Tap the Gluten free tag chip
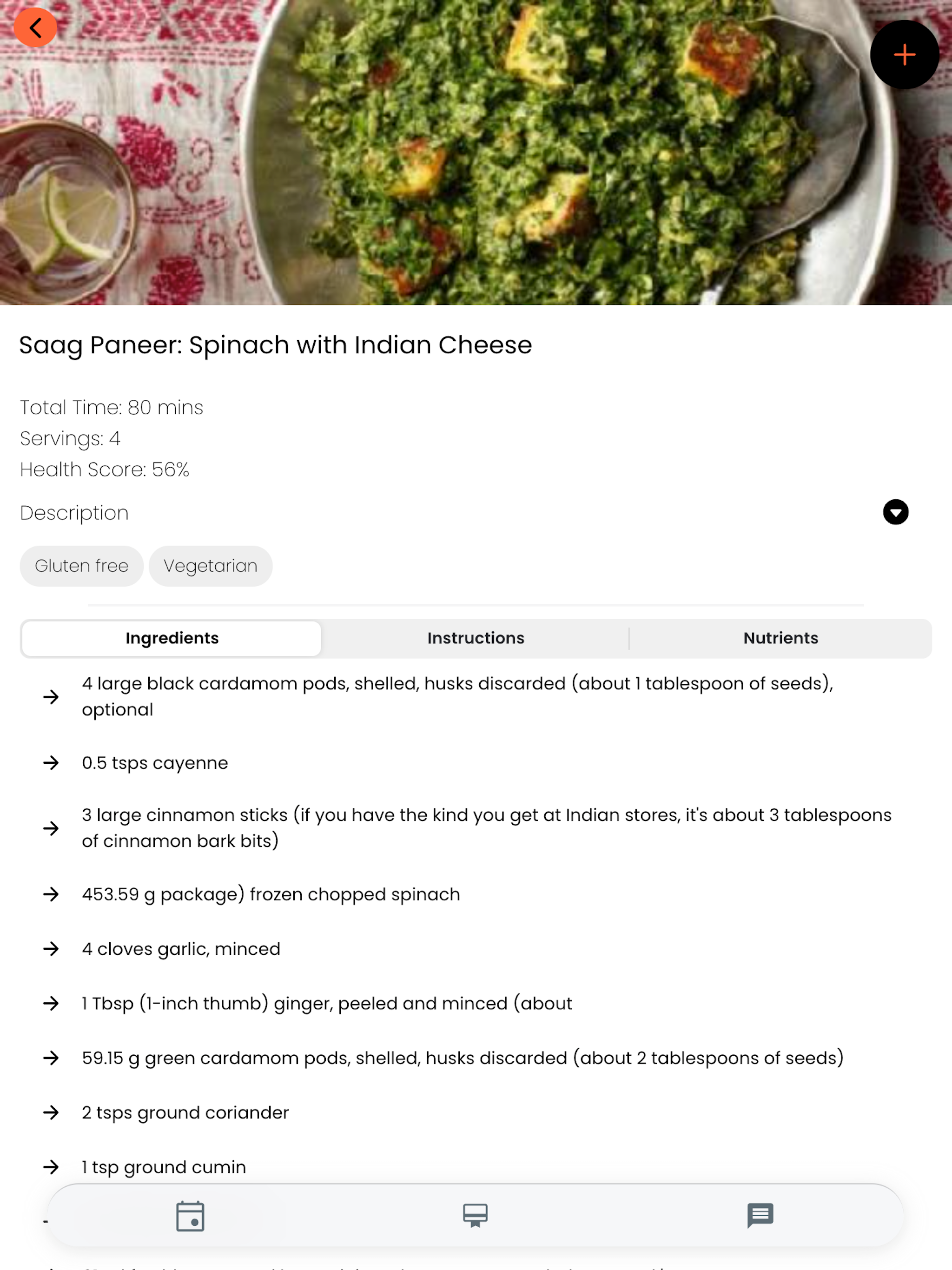The height and width of the screenshot is (1270, 952). [81, 566]
